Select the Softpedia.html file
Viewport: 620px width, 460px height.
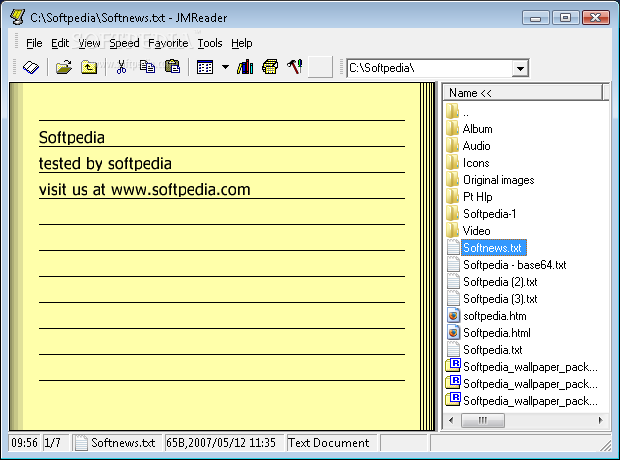497,333
